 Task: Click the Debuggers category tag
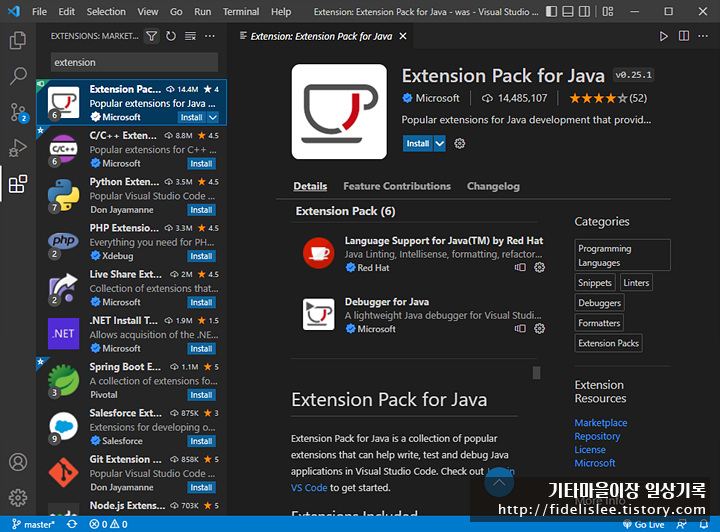point(599,303)
